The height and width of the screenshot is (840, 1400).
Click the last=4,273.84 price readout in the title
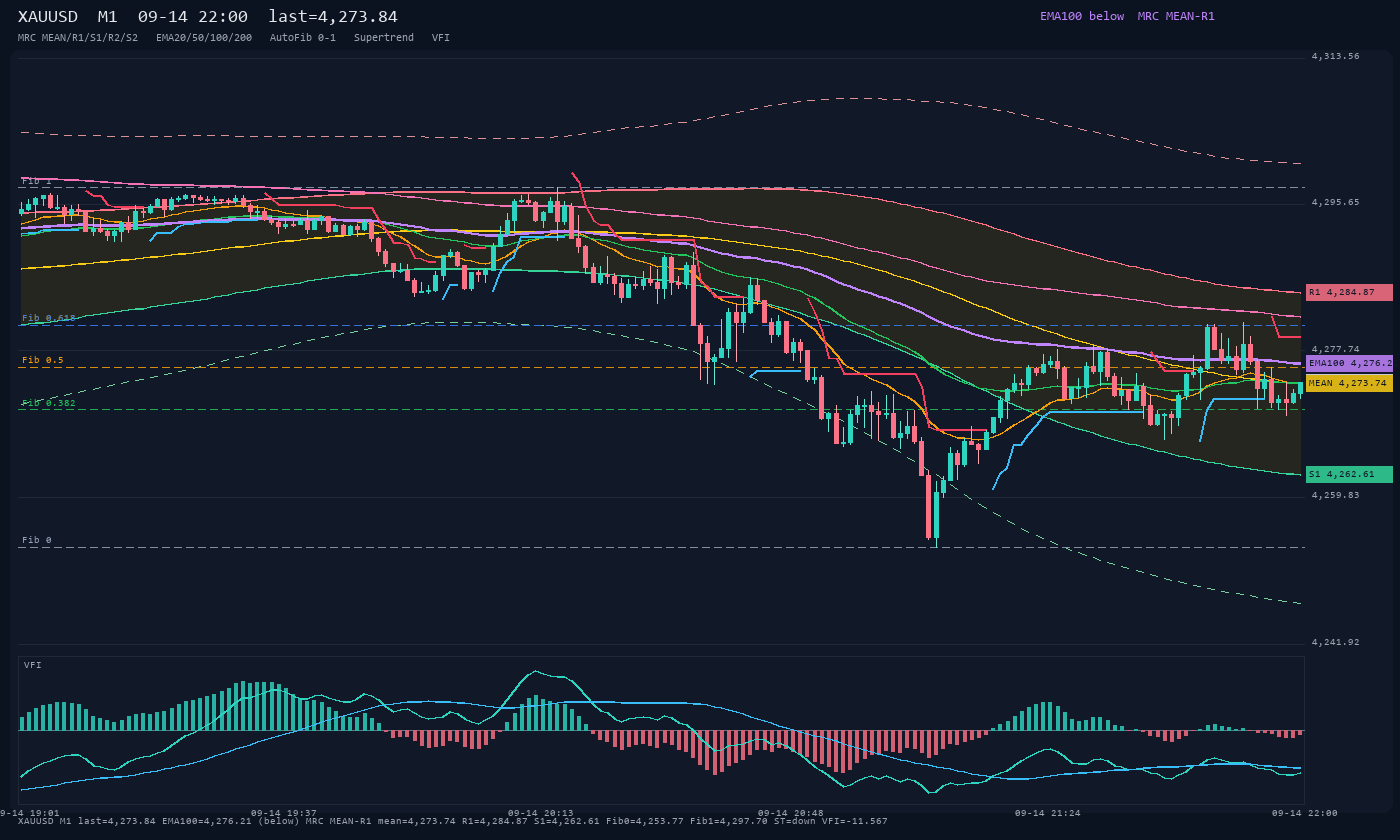click(x=333, y=17)
